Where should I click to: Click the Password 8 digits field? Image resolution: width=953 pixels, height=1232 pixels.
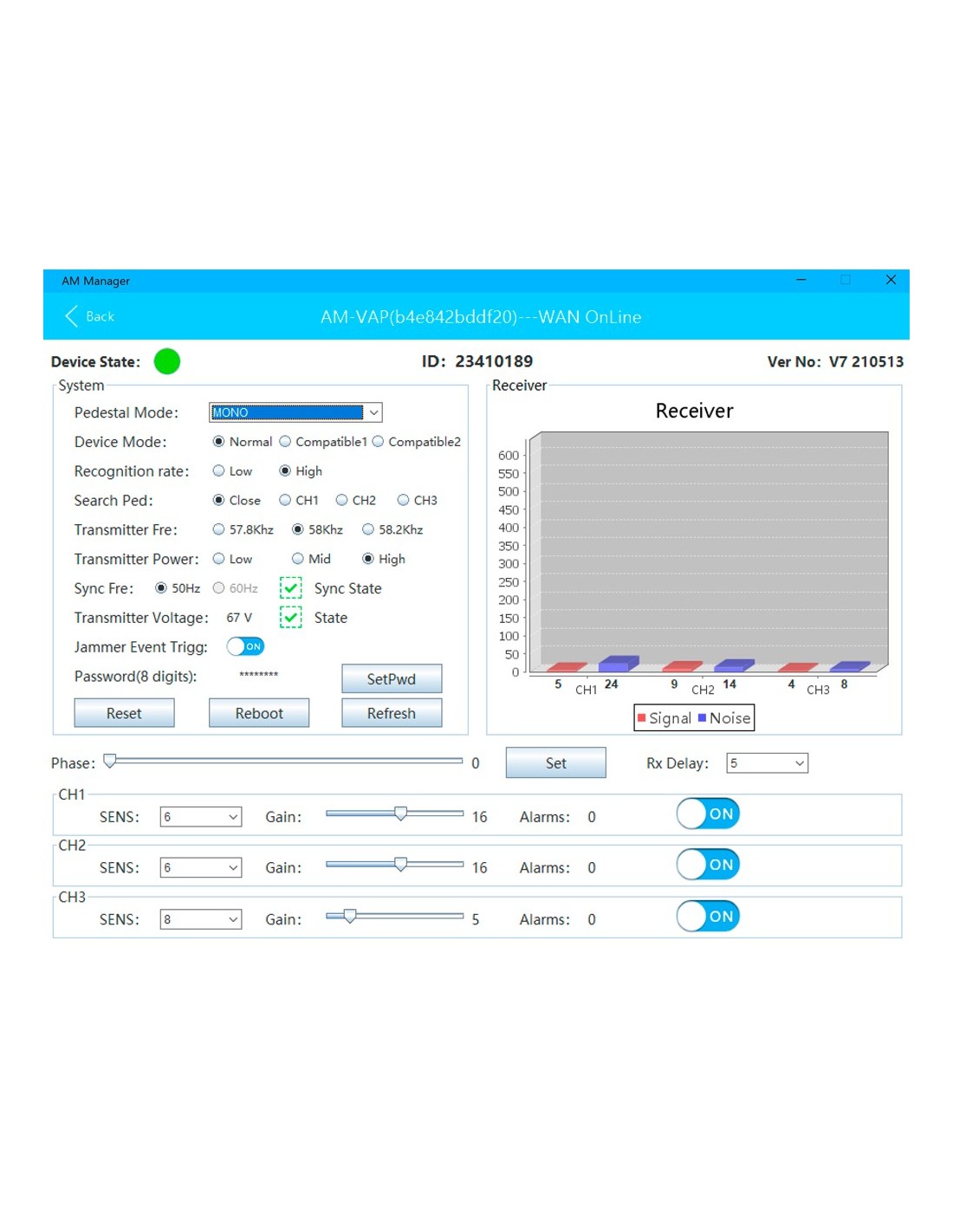[x=259, y=675]
